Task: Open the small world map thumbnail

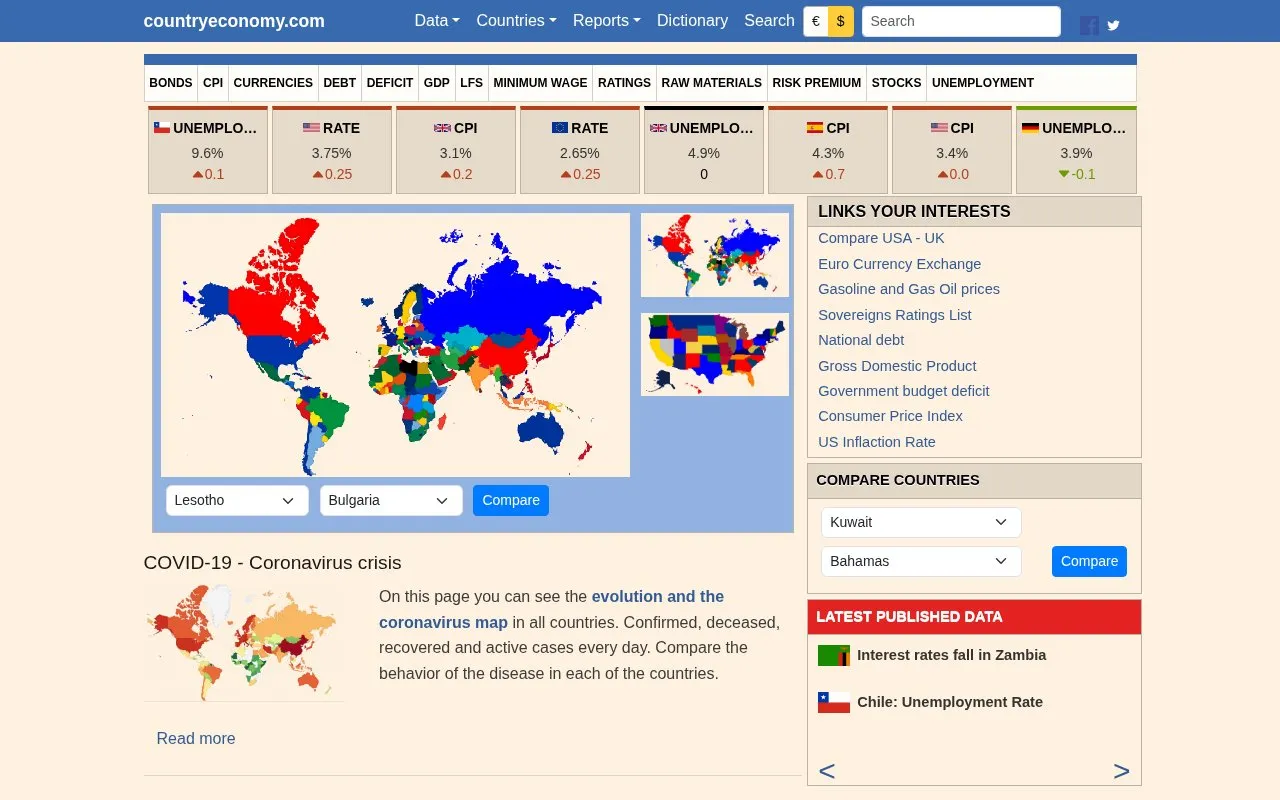Action: point(715,255)
